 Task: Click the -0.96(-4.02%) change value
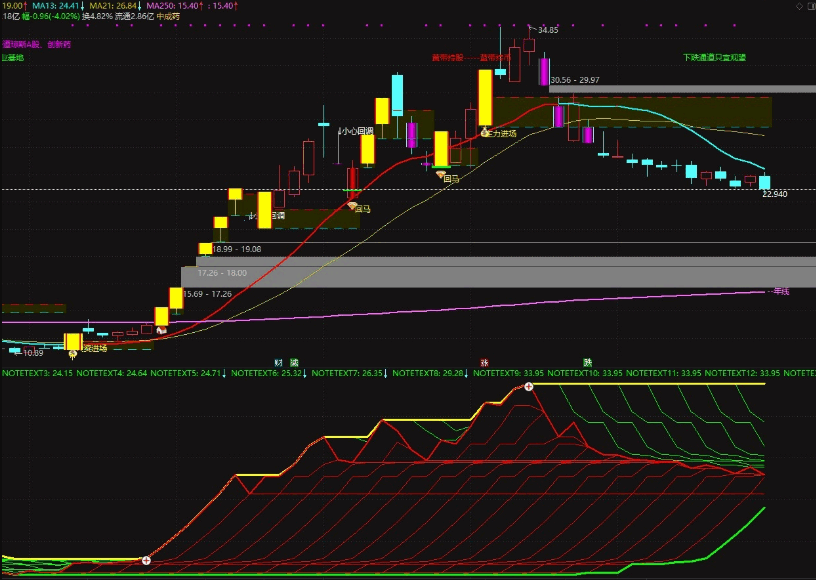coord(55,16)
